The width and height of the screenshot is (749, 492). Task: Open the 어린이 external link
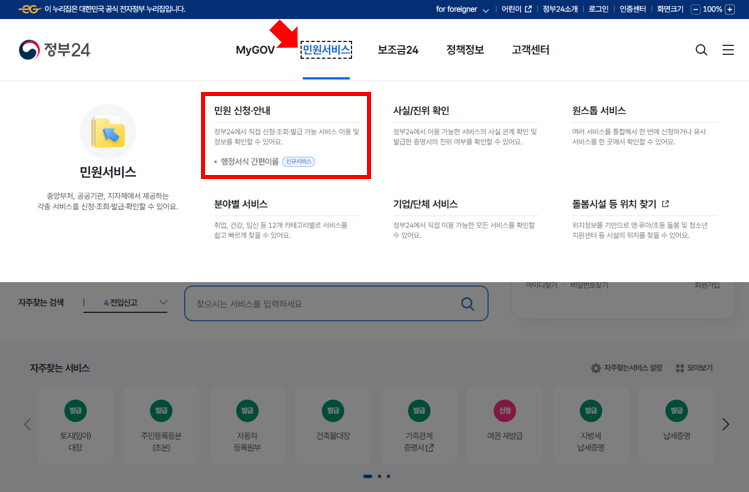pos(516,9)
